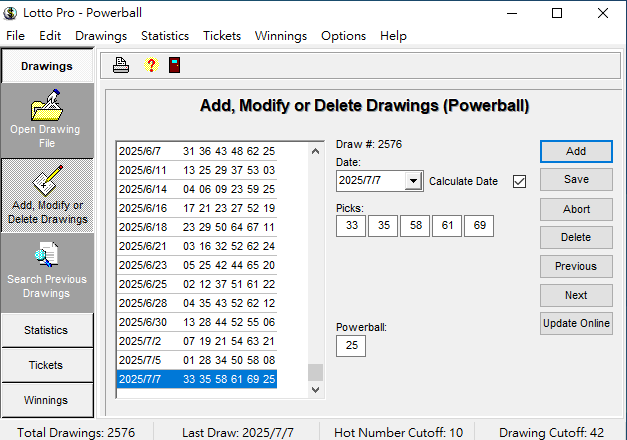This screenshot has width=627, height=440.
Task: Select the Drawings sidebar tab
Action: (x=47, y=66)
